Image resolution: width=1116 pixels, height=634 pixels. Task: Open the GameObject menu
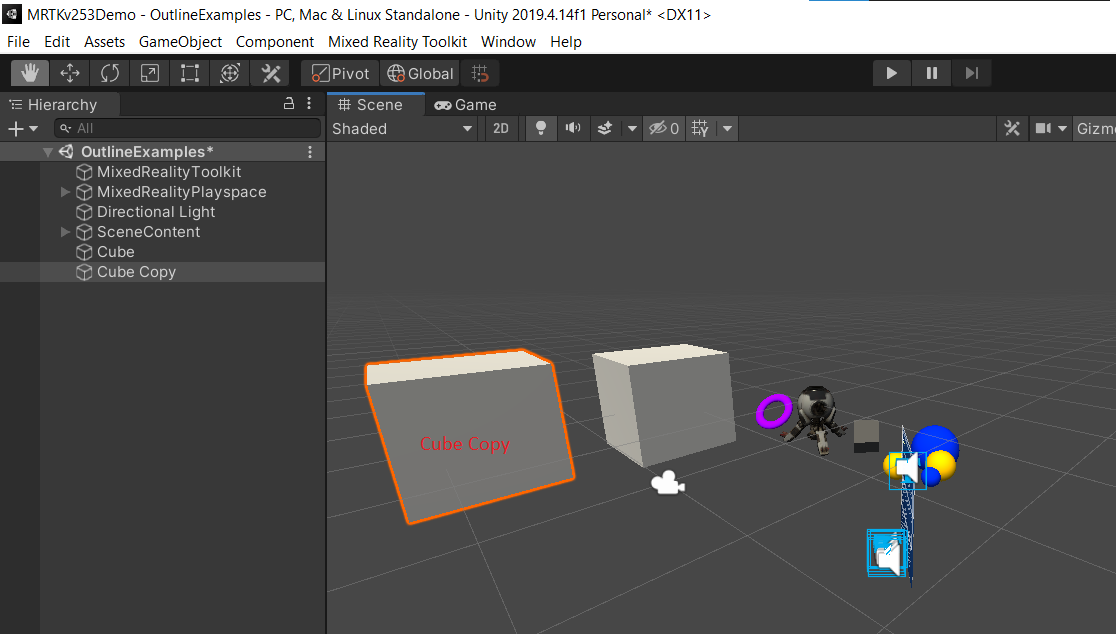point(180,41)
